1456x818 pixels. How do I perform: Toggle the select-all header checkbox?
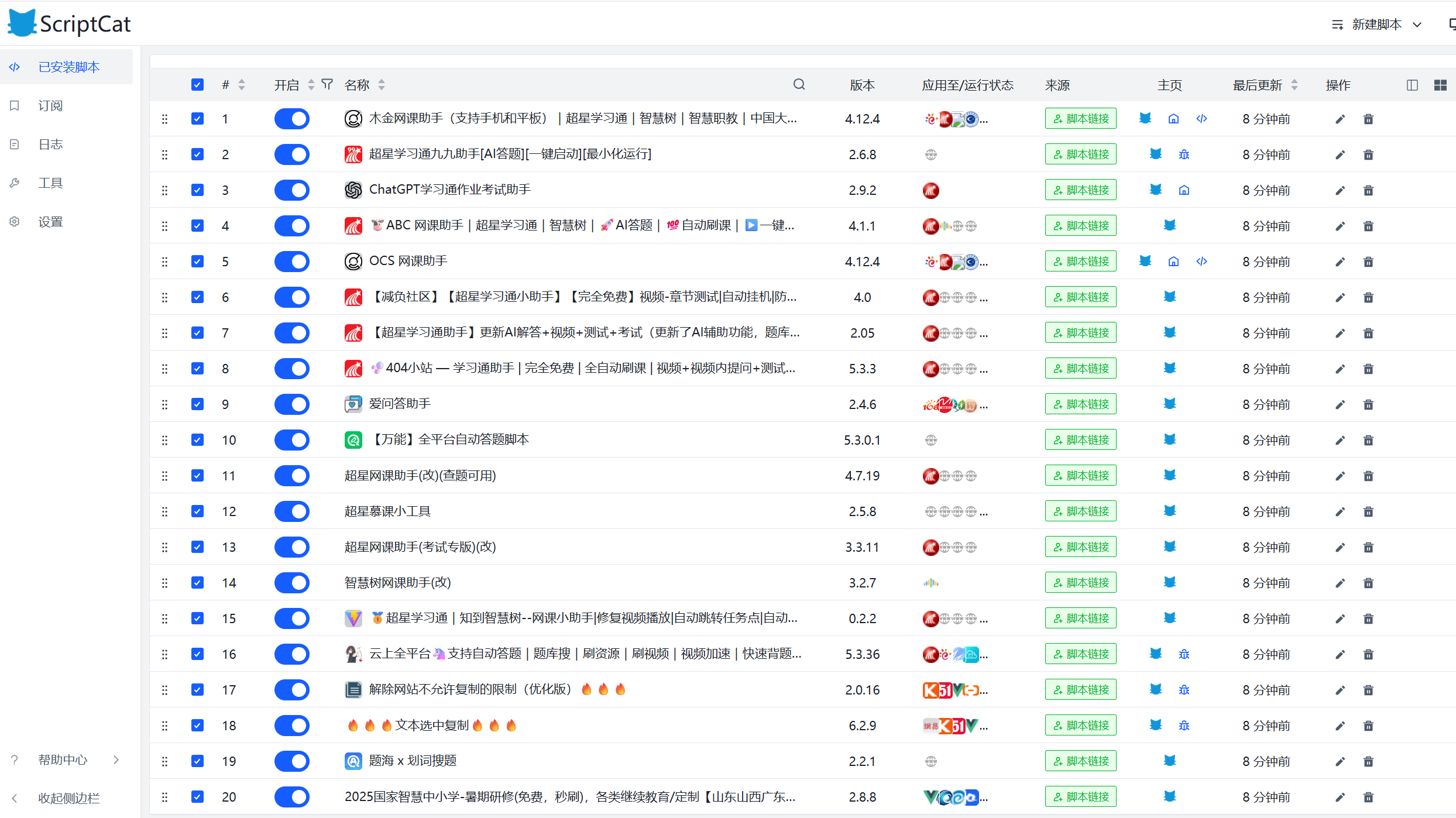197,85
